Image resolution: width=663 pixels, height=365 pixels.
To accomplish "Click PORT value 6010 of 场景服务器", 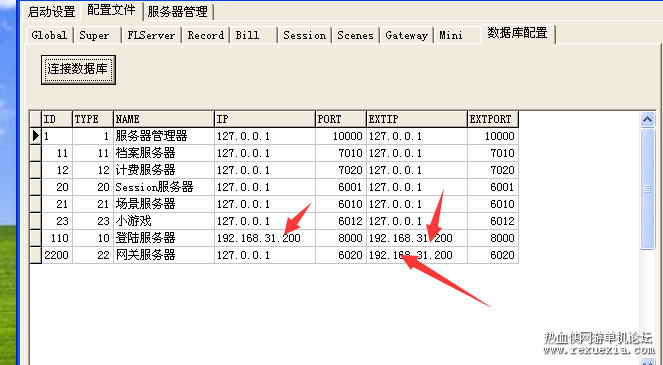I will click(341, 204).
